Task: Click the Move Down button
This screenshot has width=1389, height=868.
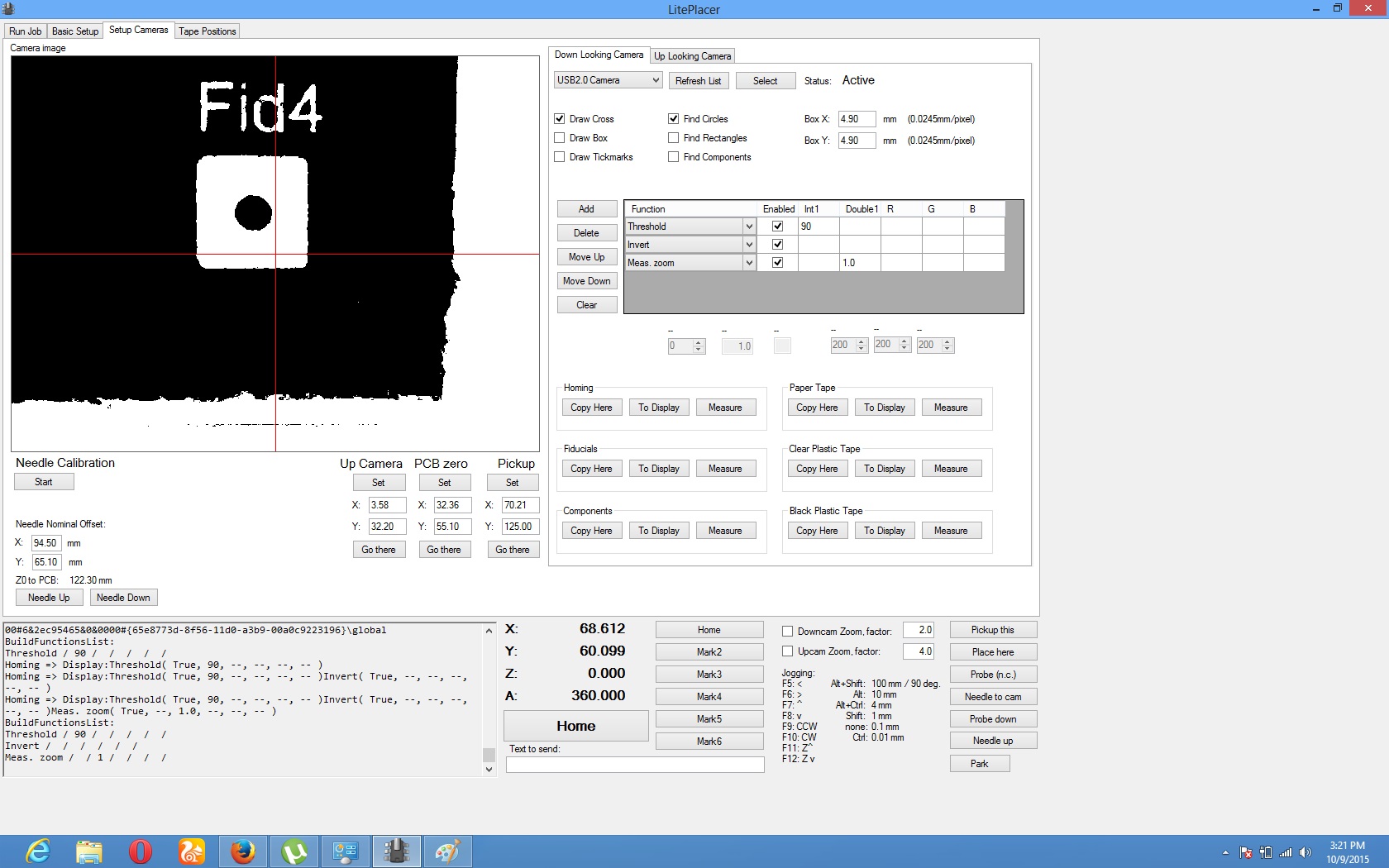Action: (x=586, y=281)
